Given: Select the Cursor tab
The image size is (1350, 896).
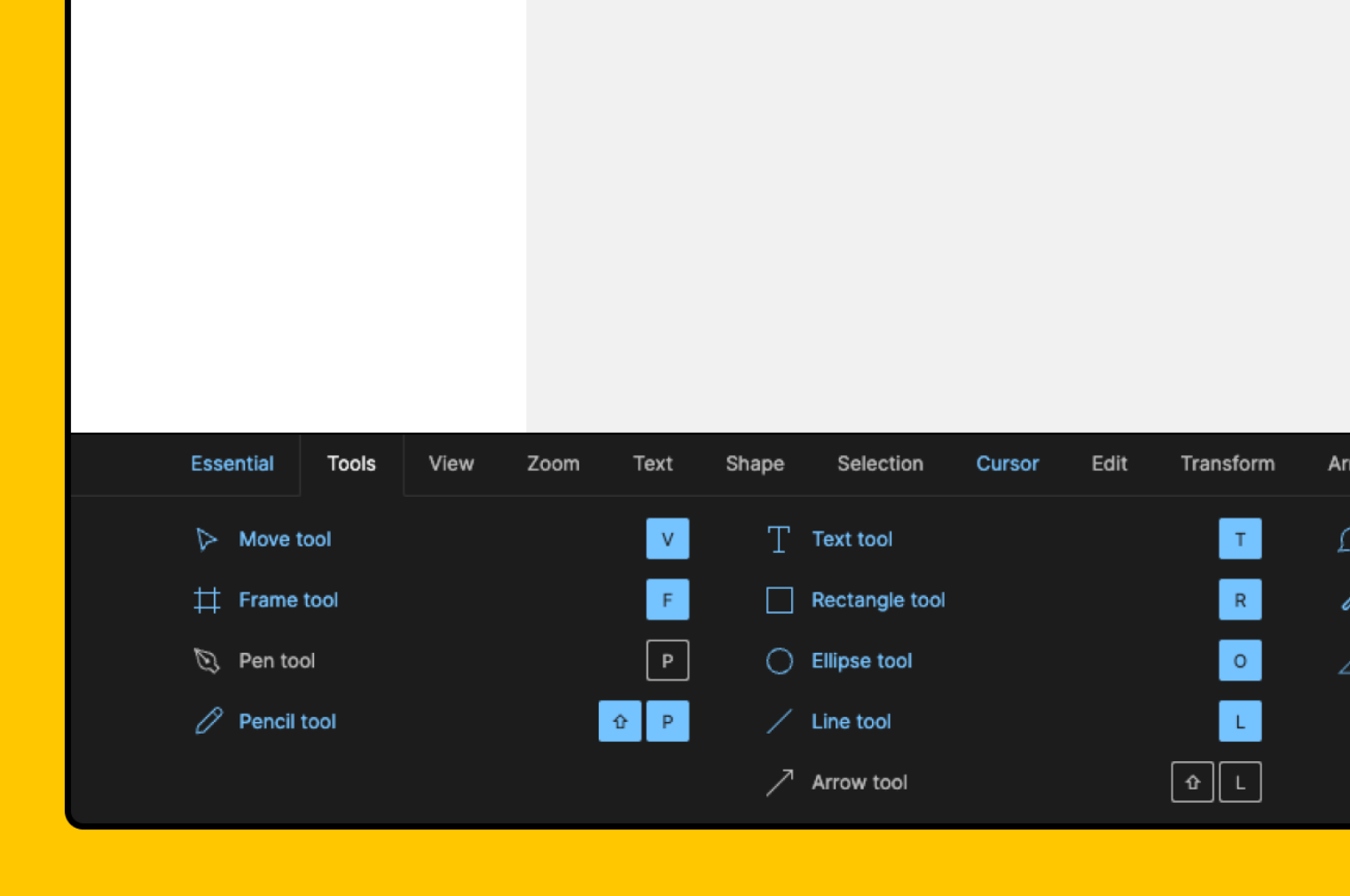Looking at the screenshot, I should click(1007, 464).
